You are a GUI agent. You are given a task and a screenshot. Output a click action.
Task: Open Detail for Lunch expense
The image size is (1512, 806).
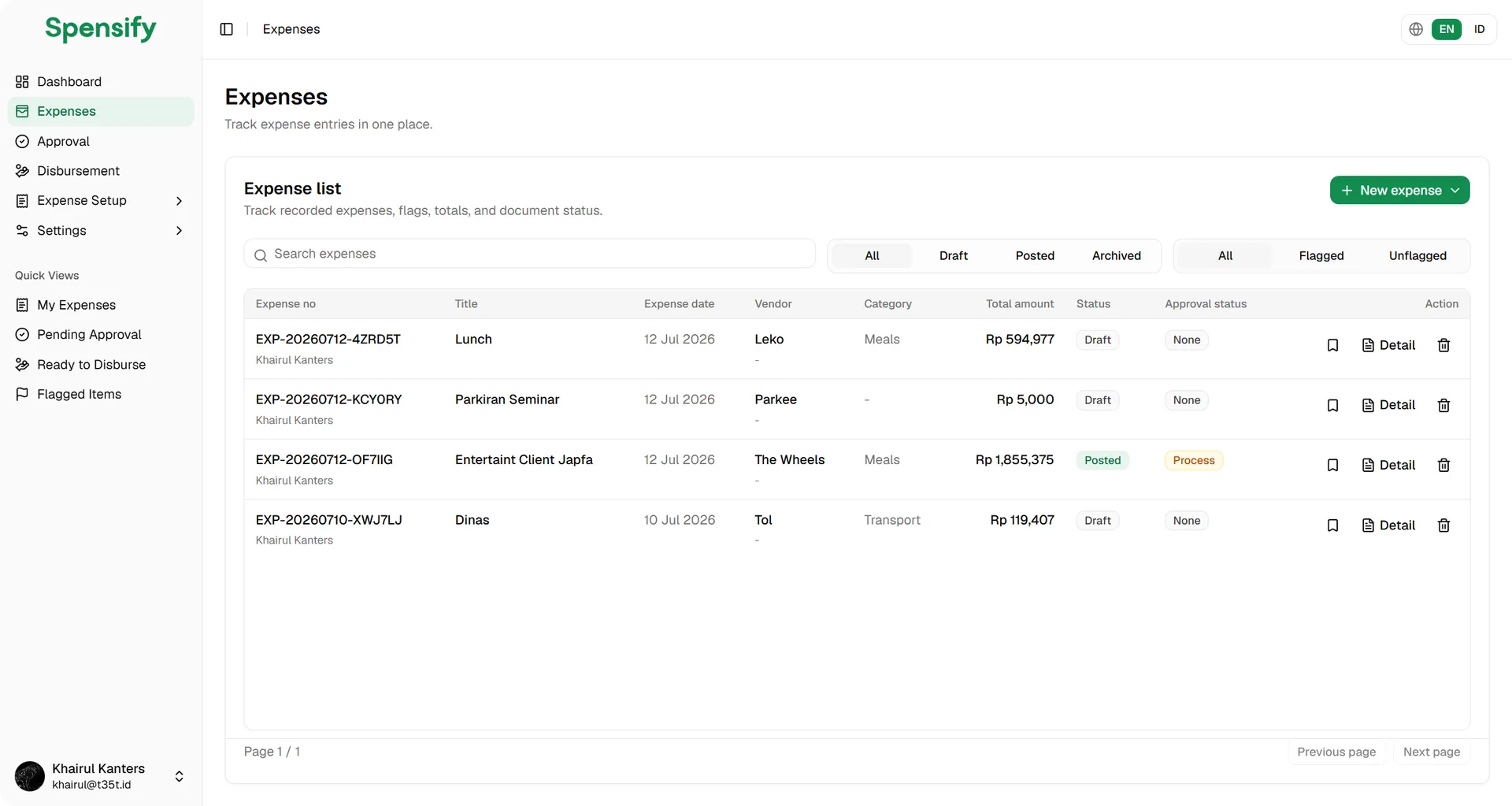click(1388, 345)
